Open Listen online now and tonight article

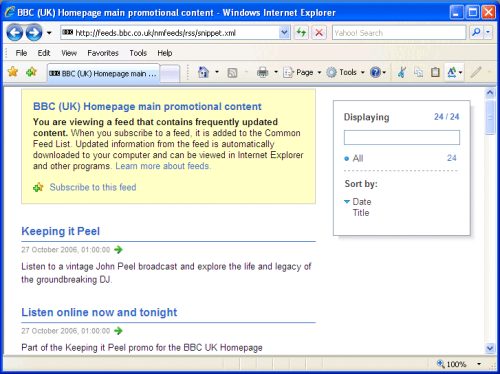click(99, 312)
